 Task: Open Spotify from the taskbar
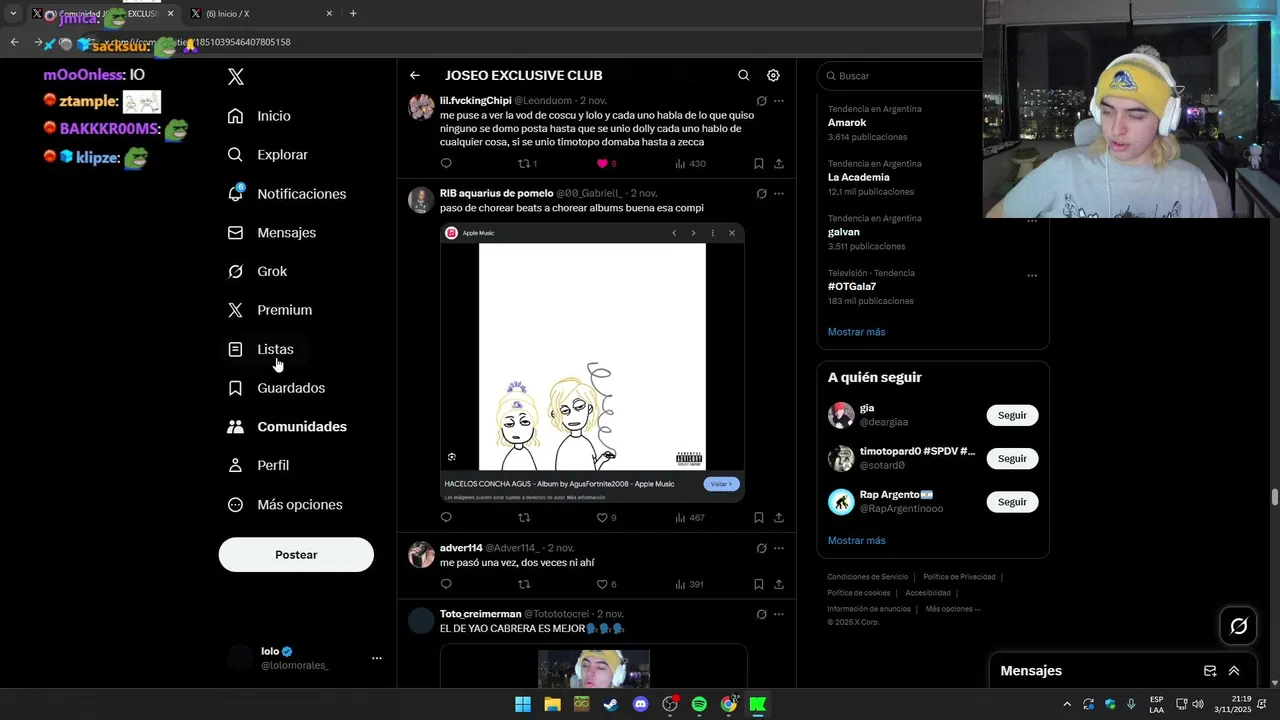coord(699,704)
